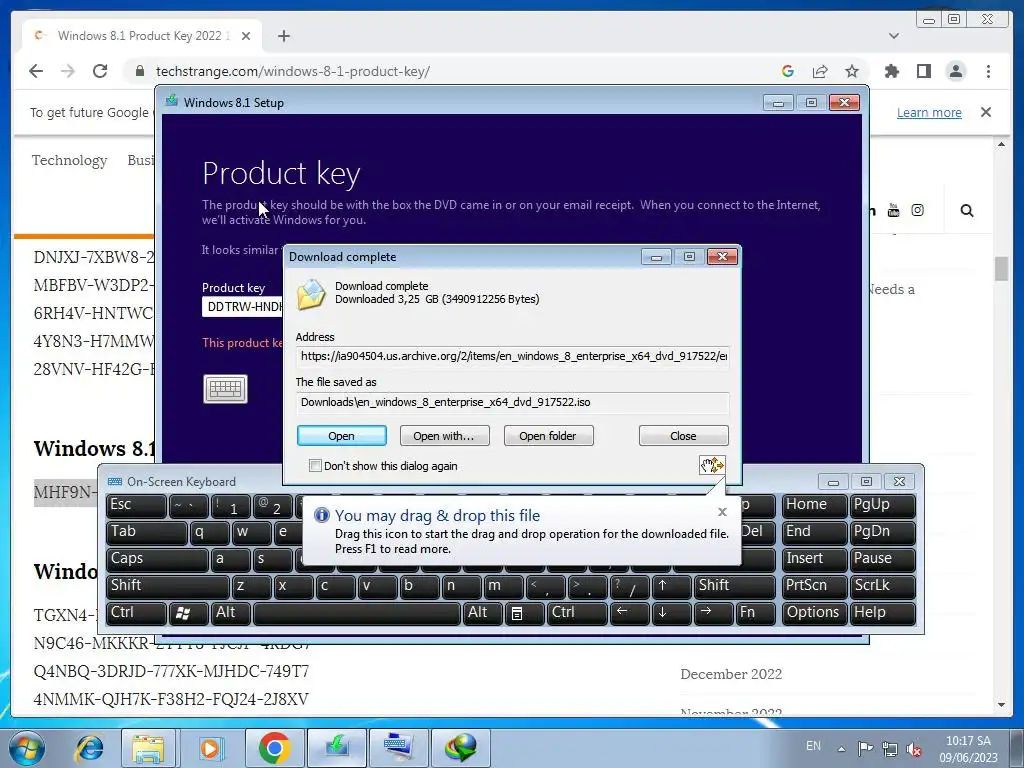The image size is (1024, 768).
Task: Select the Windows 8.1 Product Key 2022 tab
Action: [x=142, y=36]
